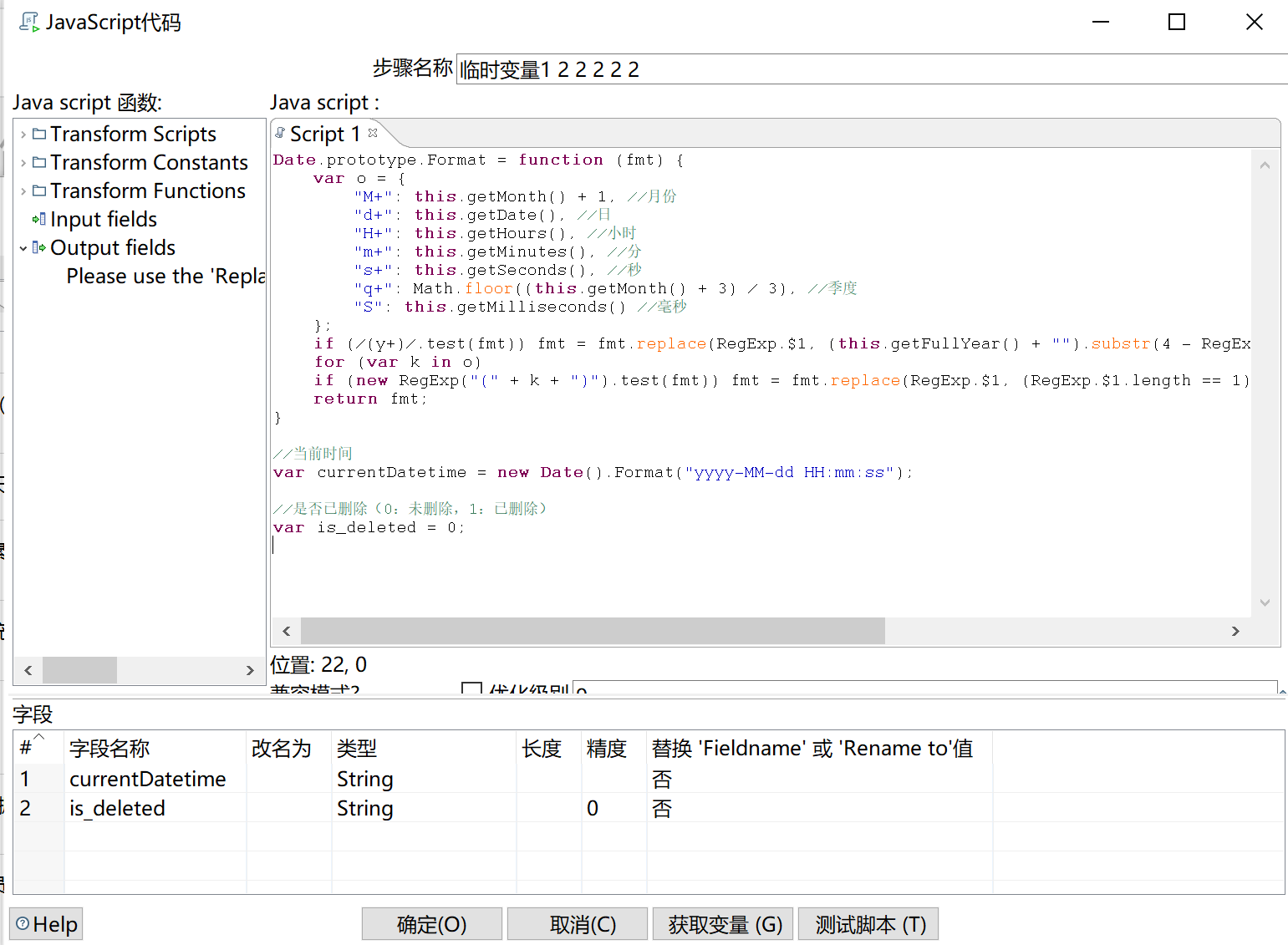The image size is (1288, 945).
Task: Edit the 步骤名称 step name field
Action: coord(872,69)
